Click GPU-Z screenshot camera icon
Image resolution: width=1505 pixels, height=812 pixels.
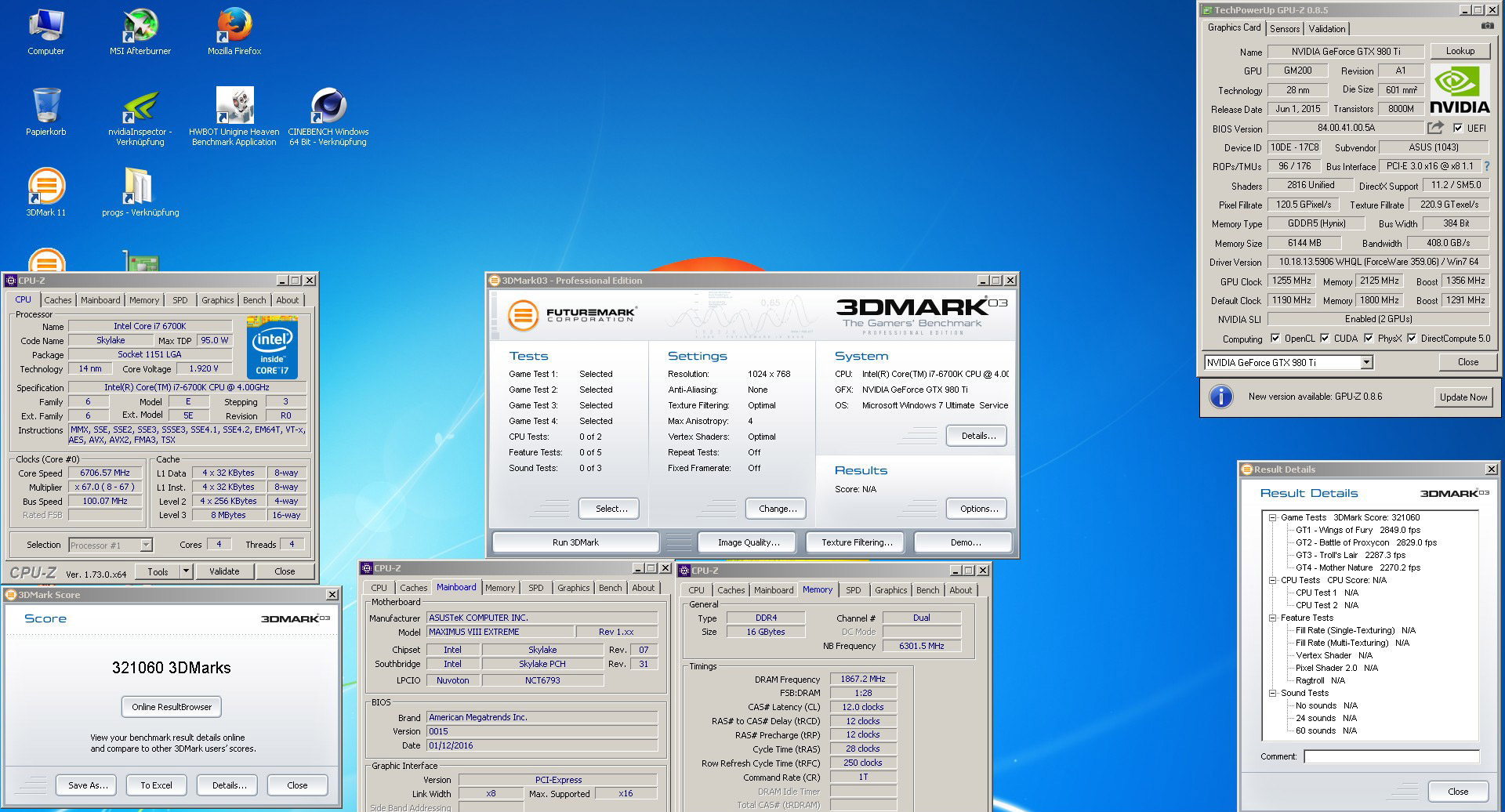[1487, 27]
